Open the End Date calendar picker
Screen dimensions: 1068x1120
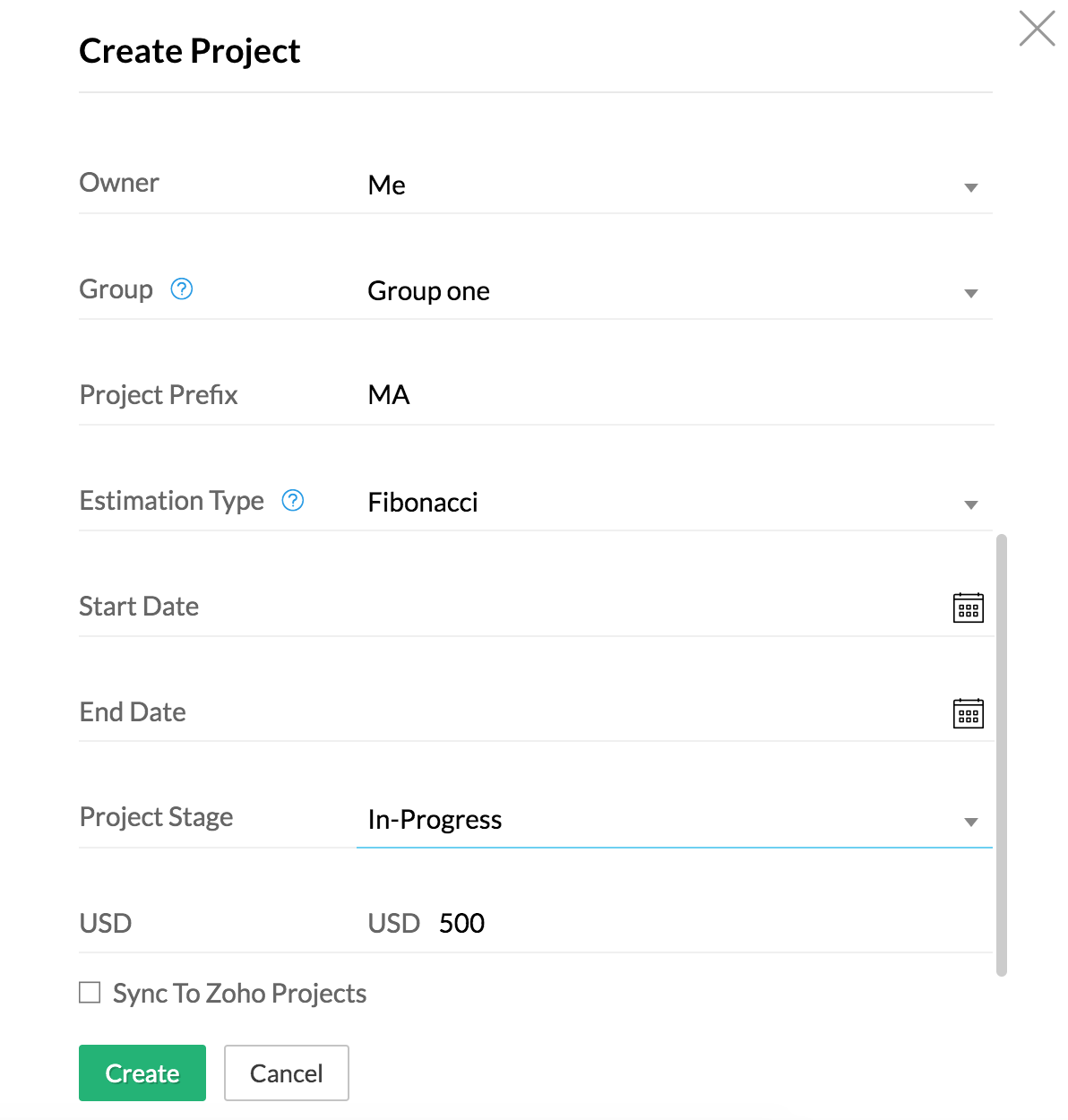pyautogui.click(x=968, y=713)
